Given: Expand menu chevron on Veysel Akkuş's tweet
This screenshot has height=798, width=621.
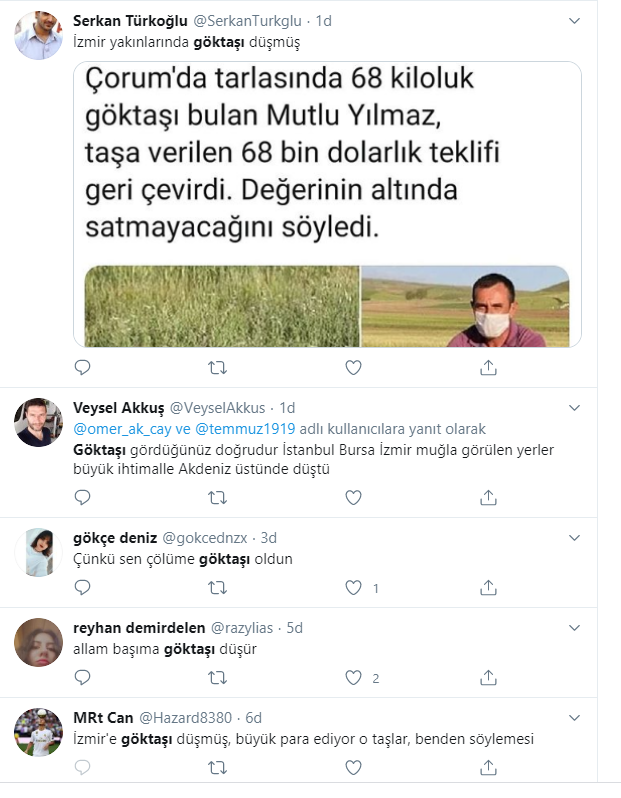Looking at the screenshot, I should coord(573,408).
